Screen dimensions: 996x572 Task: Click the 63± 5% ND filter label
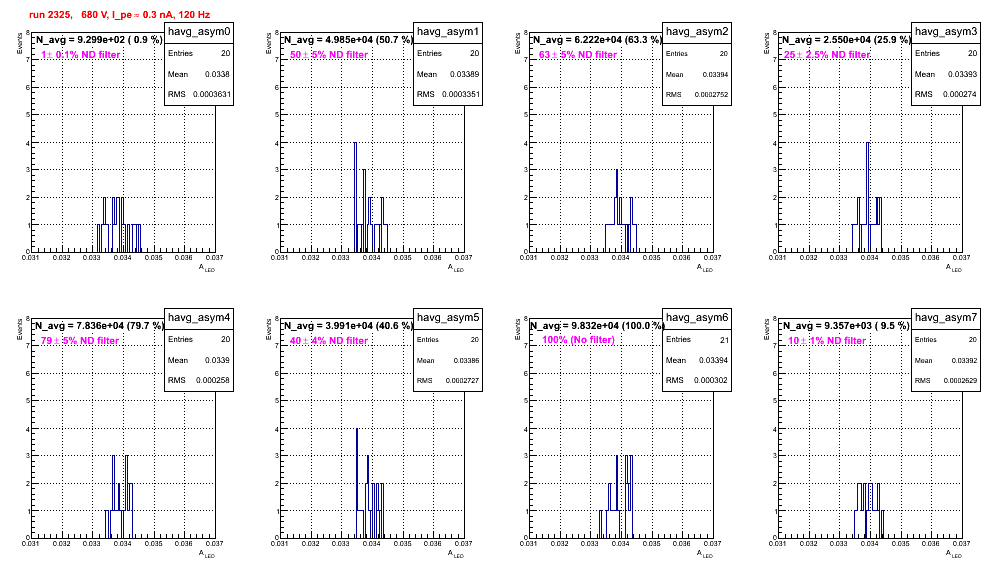[578, 55]
